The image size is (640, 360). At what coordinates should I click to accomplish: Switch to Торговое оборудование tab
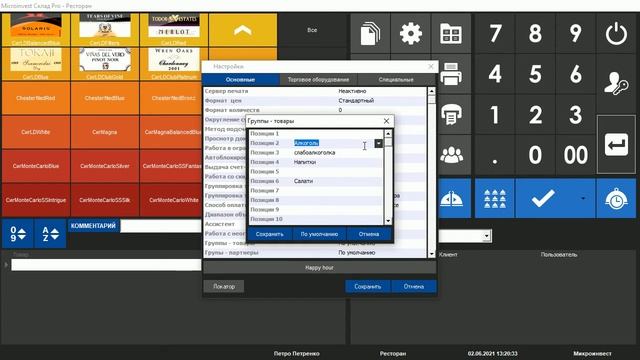click(x=318, y=80)
